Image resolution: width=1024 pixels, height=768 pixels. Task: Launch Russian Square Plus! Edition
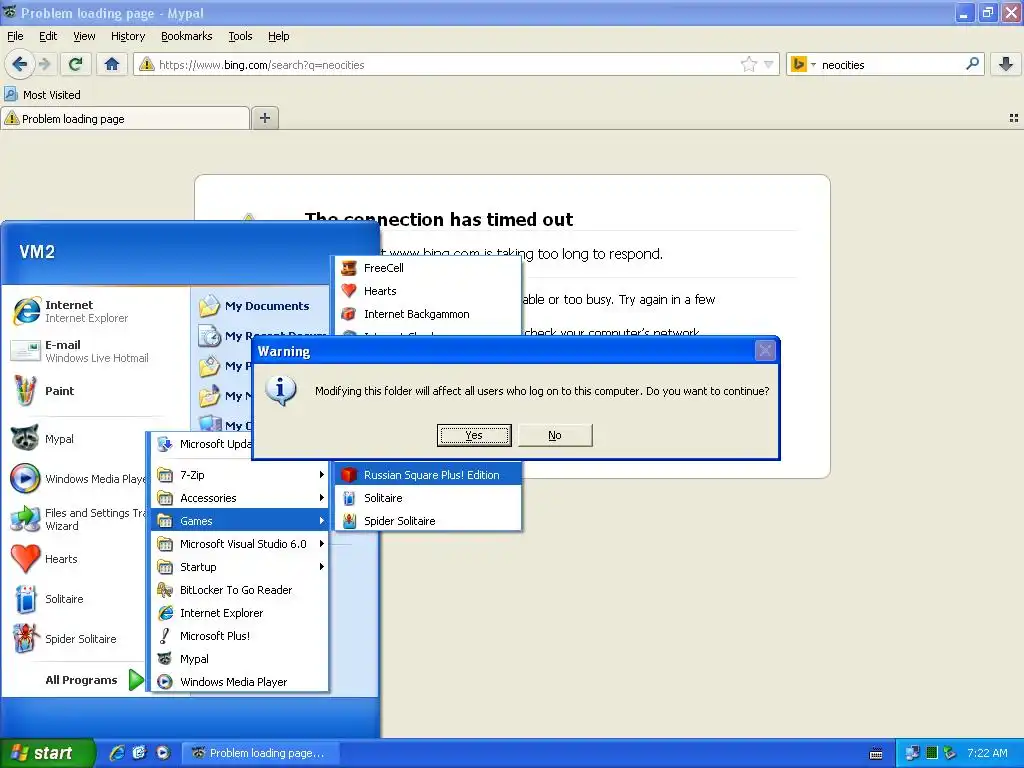(428, 475)
